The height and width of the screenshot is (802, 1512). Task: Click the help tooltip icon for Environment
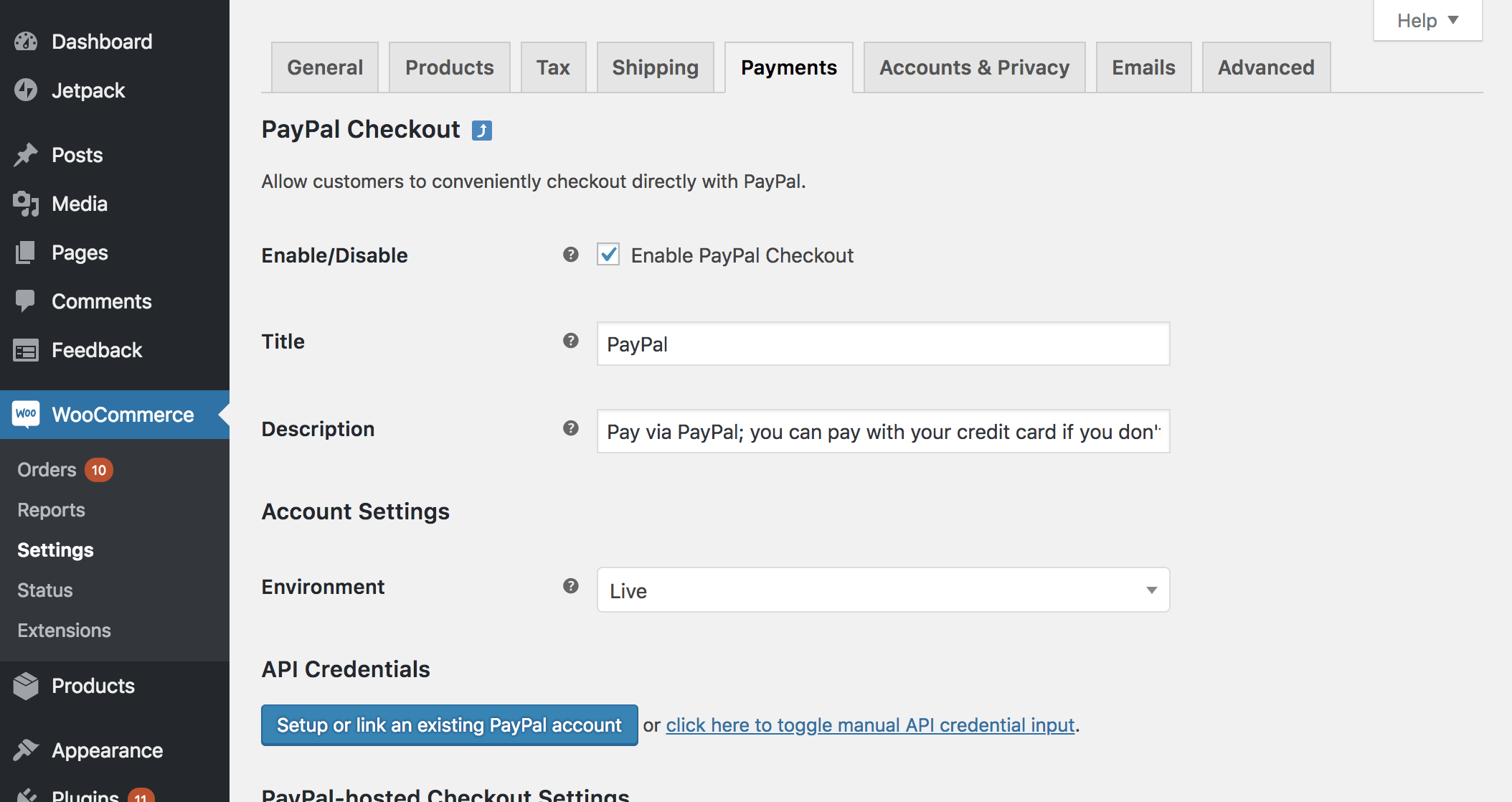point(570,586)
